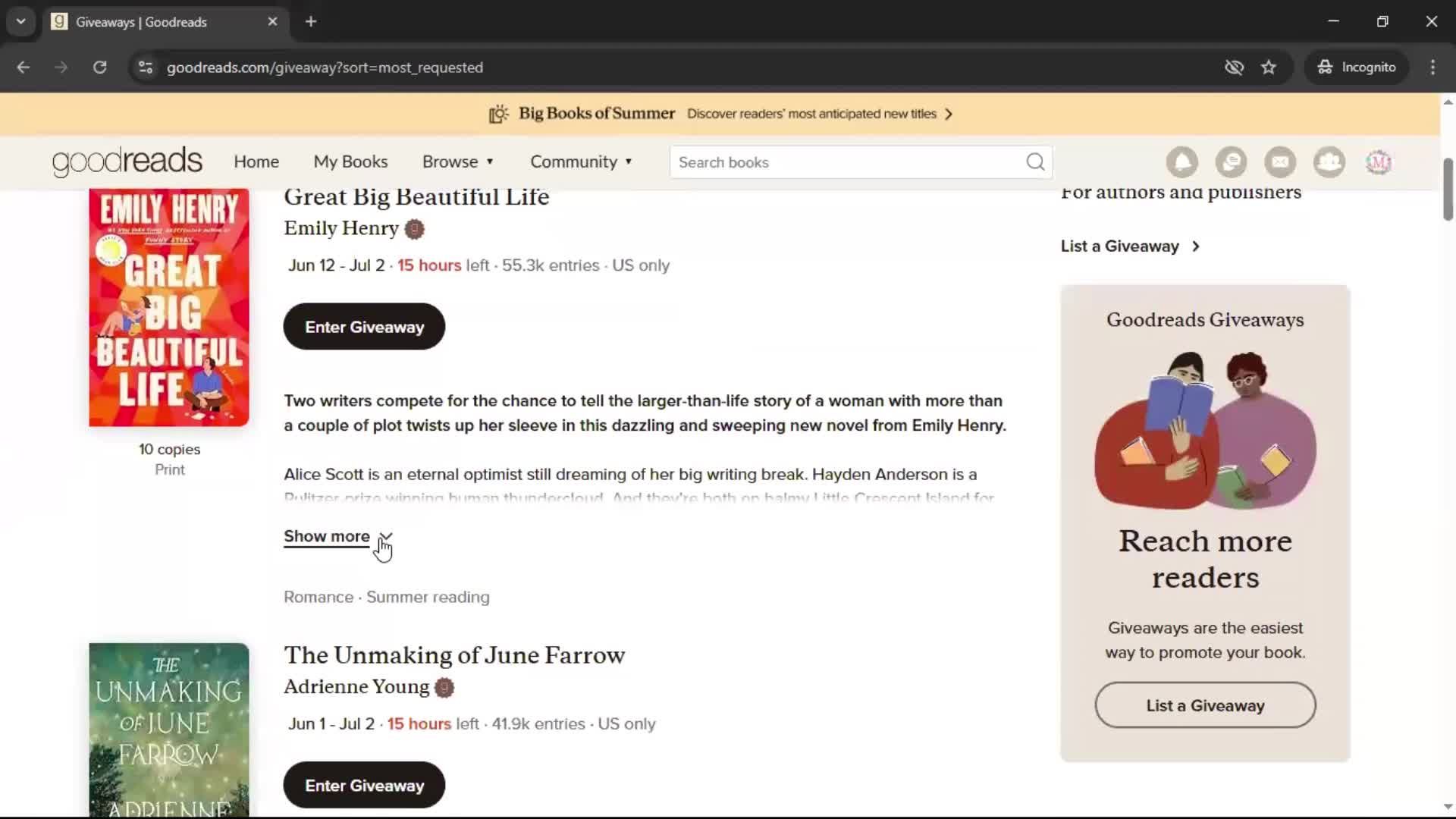The width and height of the screenshot is (1456, 819).
Task: Open the tab search dropdown arrow
Action: 21,22
